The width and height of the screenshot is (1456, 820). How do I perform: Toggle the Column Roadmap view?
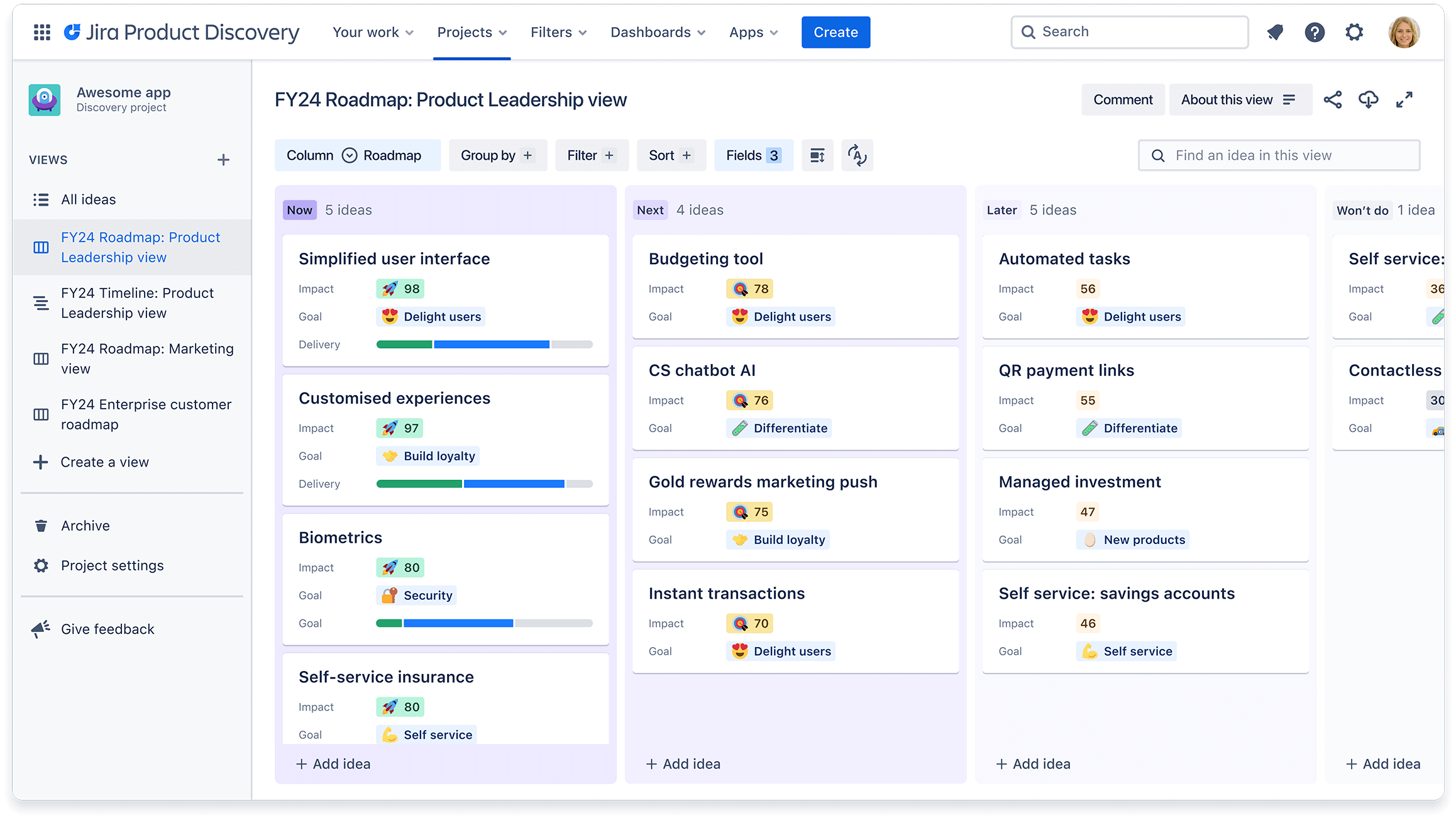354,155
